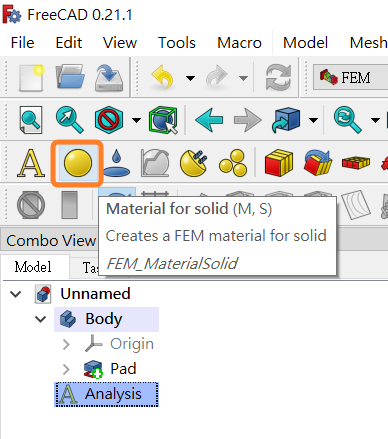Viewport: 388px width, 439px height.
Task: Open the FEM workbench selector dropdown
Action: [x=350, y=78]
